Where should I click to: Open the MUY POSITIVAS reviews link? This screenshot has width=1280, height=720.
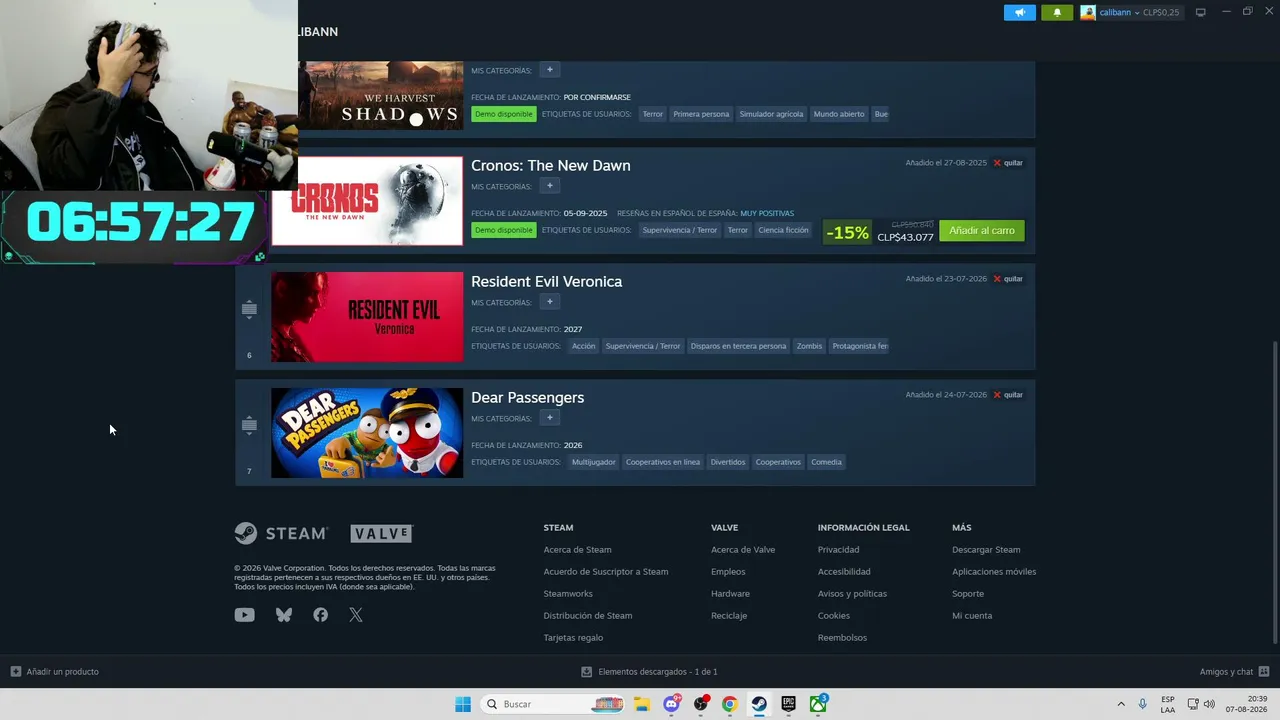tap(767, 213)
